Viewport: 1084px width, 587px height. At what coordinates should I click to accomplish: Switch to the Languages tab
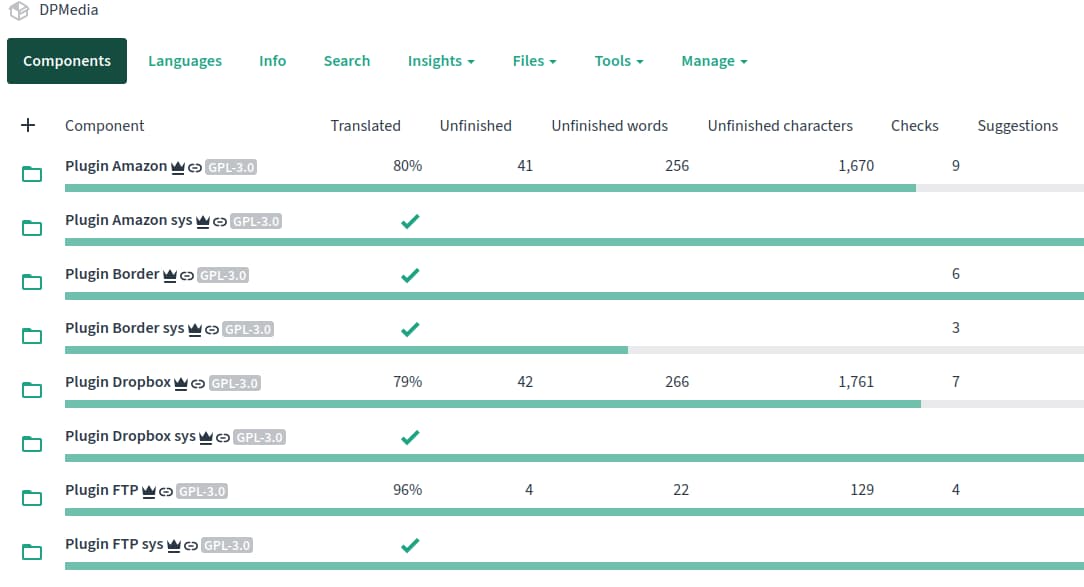(185, 61)
